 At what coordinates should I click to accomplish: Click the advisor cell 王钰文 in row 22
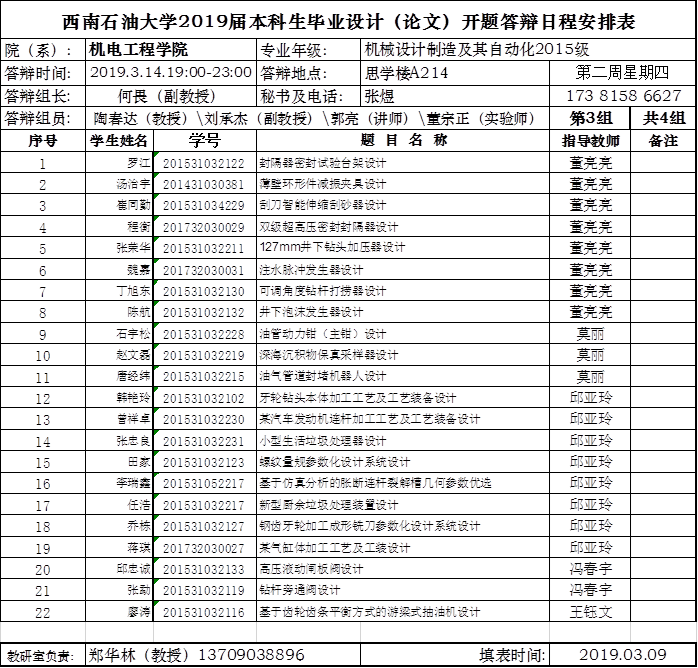coord(591,611)
